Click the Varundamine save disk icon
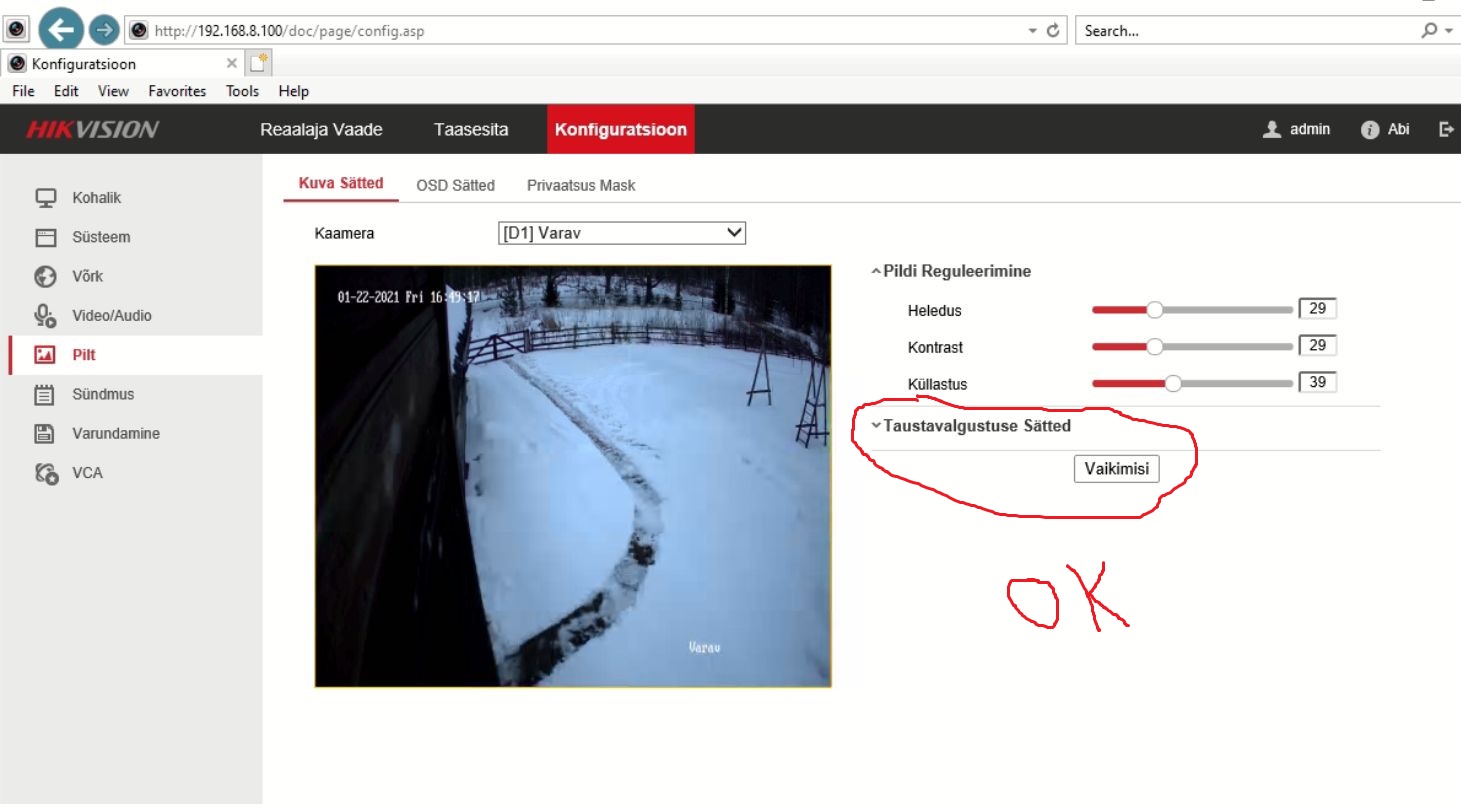The height and width of the screenshot is (804, 1461). [45, 434]
